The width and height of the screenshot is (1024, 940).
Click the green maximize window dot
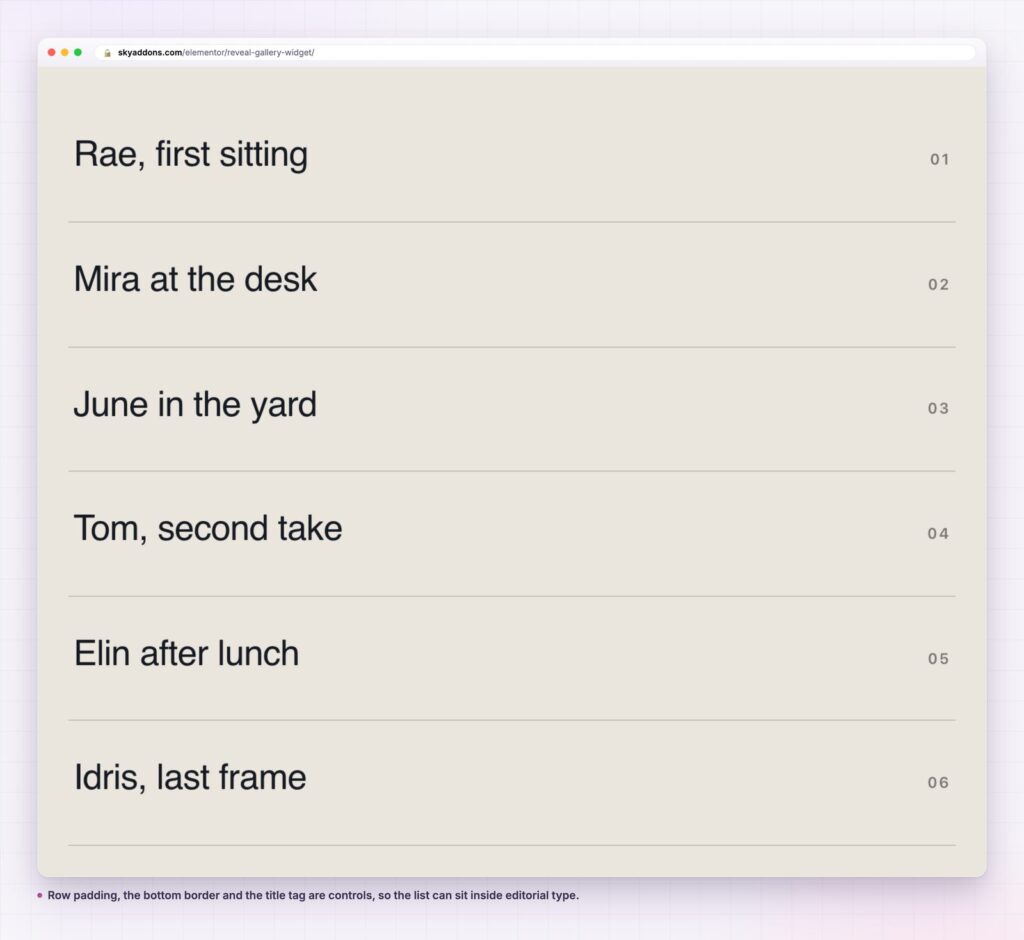78,52
